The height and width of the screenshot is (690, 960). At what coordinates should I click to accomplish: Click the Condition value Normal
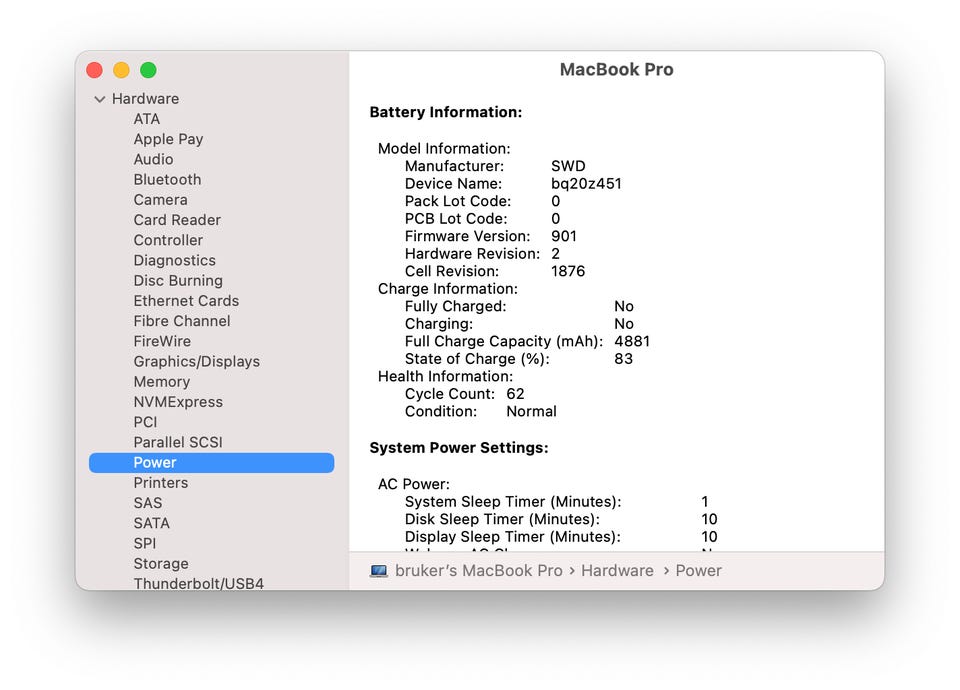tap(531, 411)
